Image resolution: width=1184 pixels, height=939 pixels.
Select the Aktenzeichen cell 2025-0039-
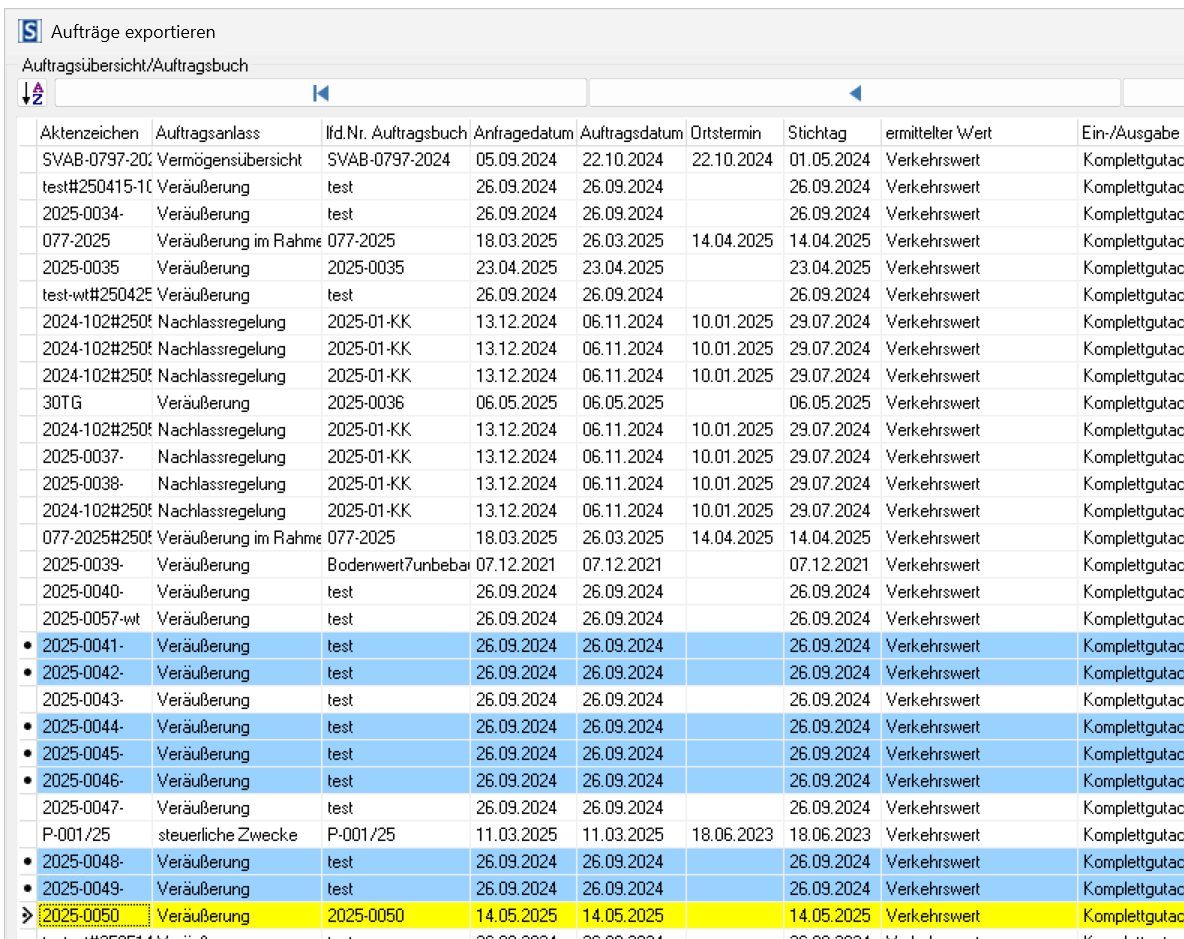95,565
